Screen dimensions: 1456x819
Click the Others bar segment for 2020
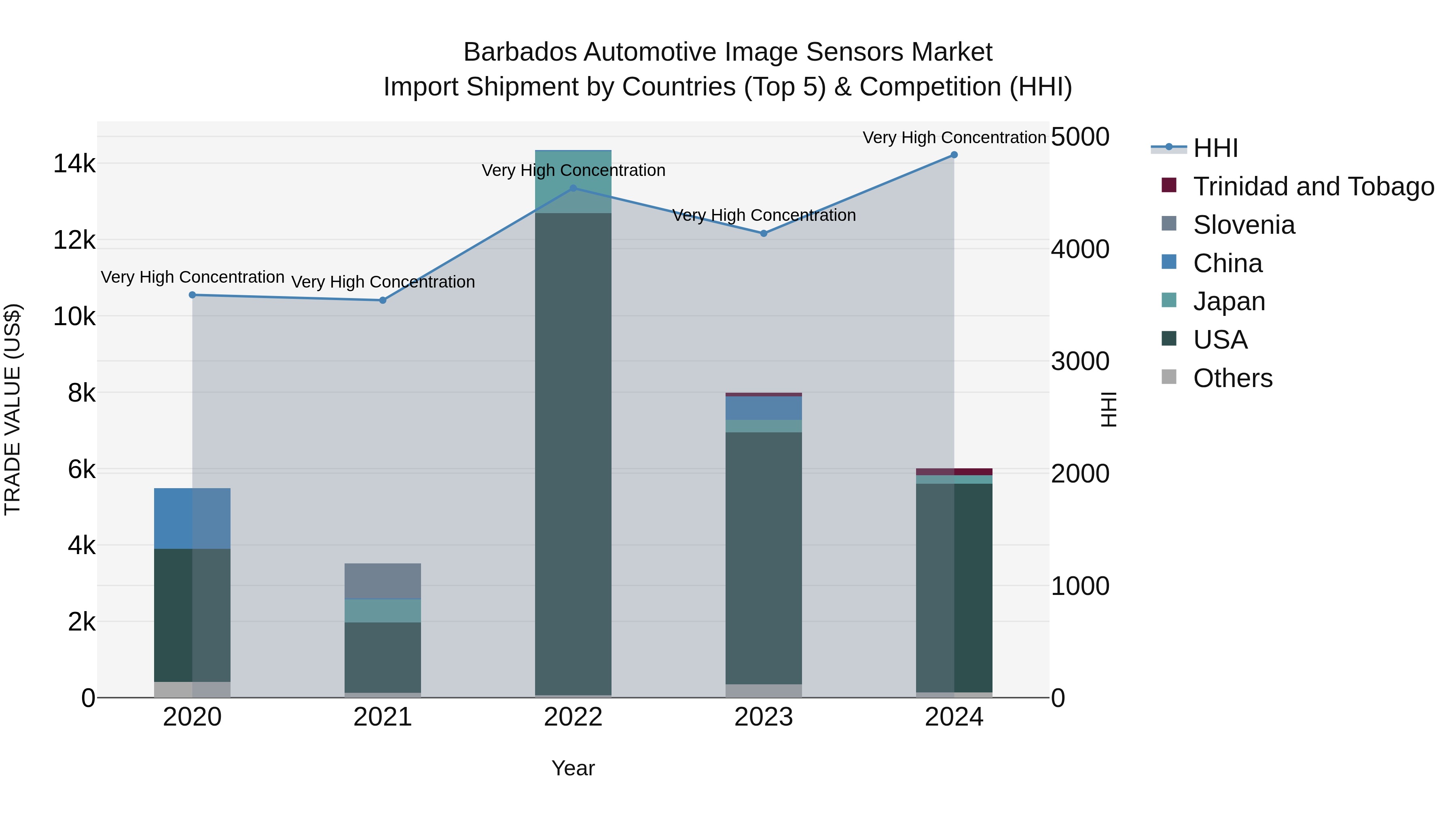192,690
